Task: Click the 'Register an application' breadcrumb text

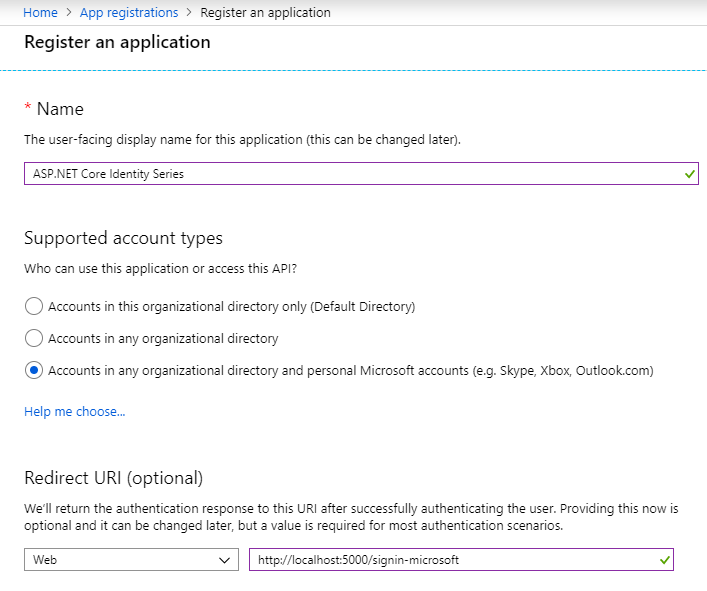Action: (x=265, y=13)
